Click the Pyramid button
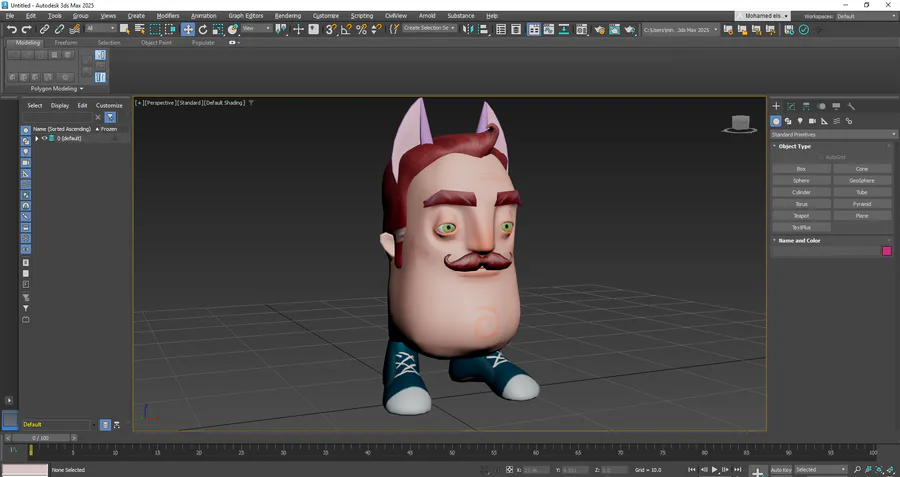900x477 pixels. (x=862, y=204)
